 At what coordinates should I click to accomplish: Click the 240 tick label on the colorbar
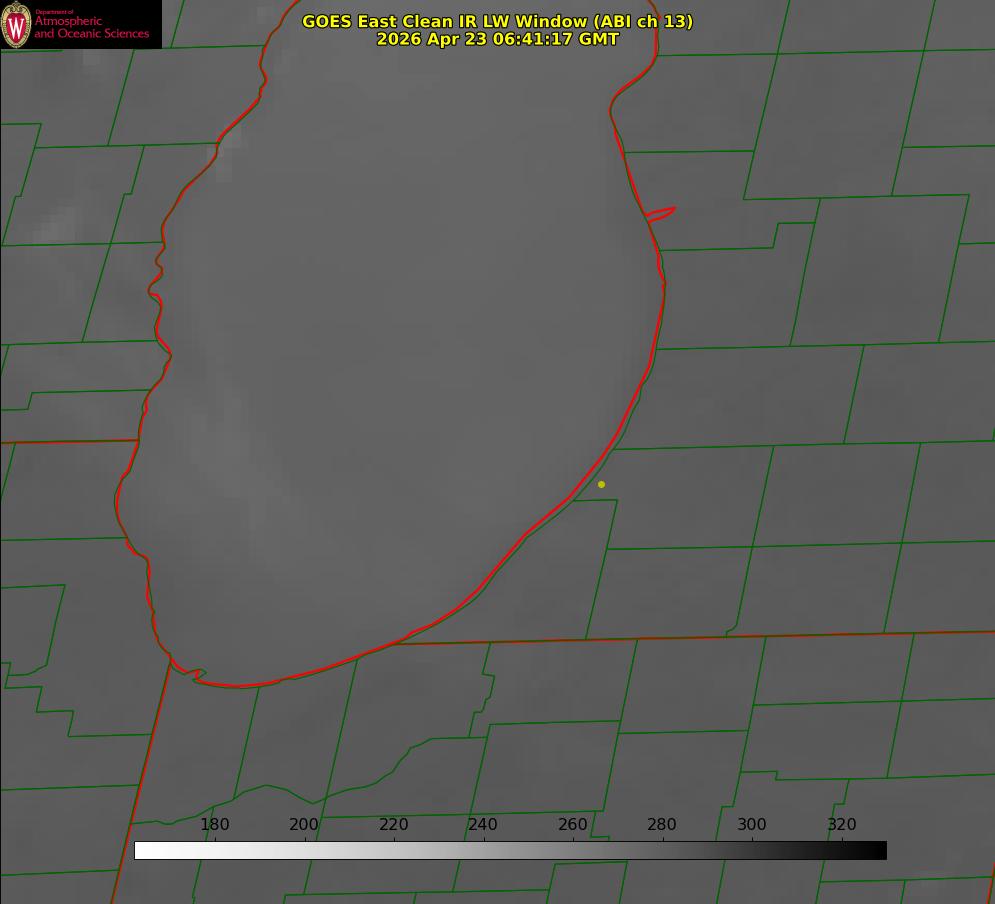[483, 824]
